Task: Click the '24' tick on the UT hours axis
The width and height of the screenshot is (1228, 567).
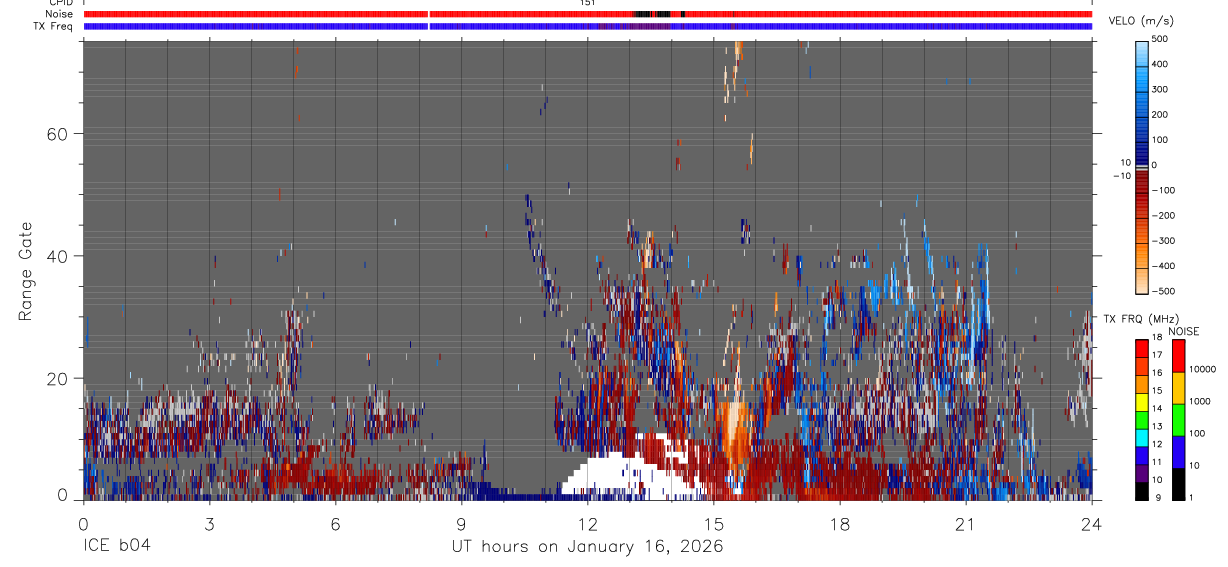Action: click(x=1092, y=523)
